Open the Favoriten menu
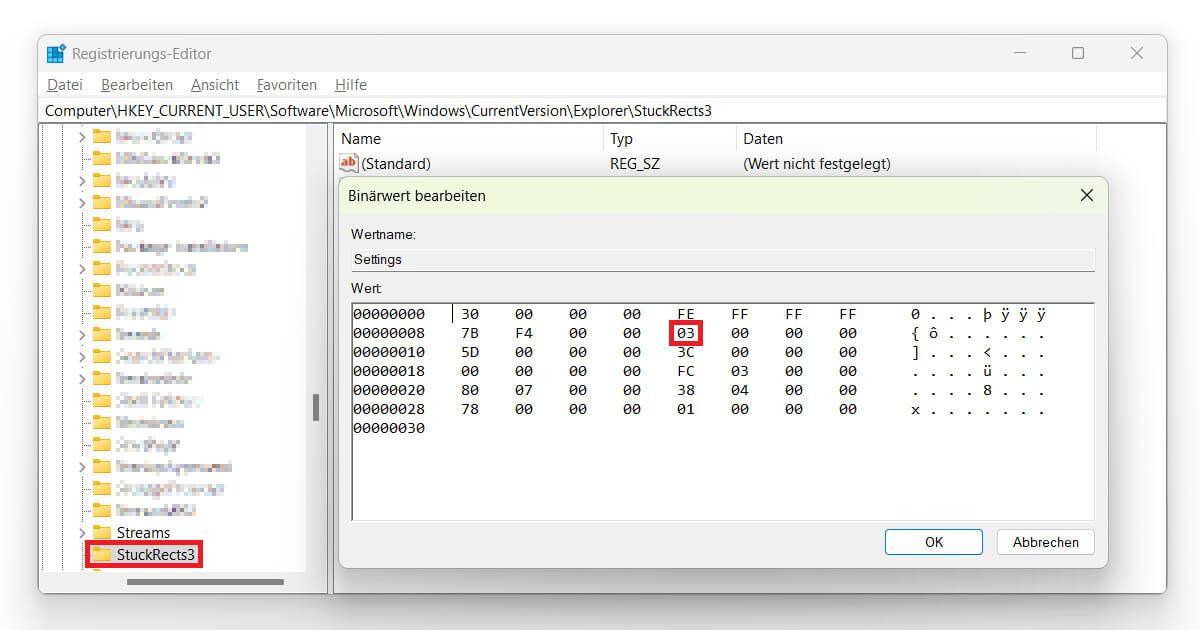Screen dimensions: 1200x630 286,85
